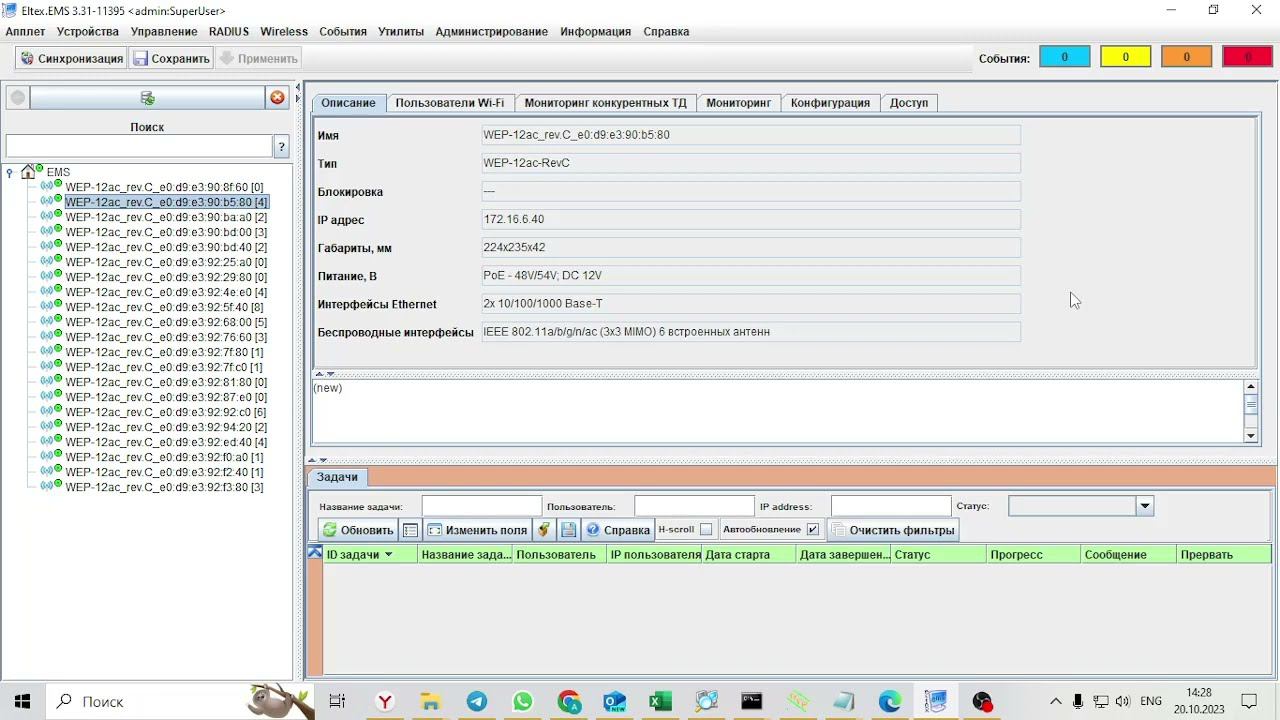The height and width of the screenshot is (720, 1280).
Task: Launch Yandex Browser from the taskbar
Action: point(385,702)
